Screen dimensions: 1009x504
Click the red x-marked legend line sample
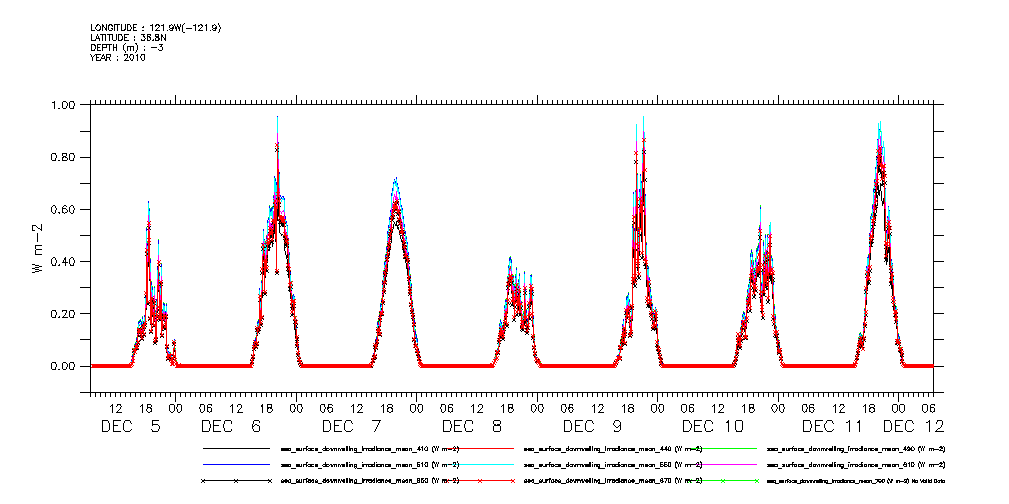[x=479, y=480]
